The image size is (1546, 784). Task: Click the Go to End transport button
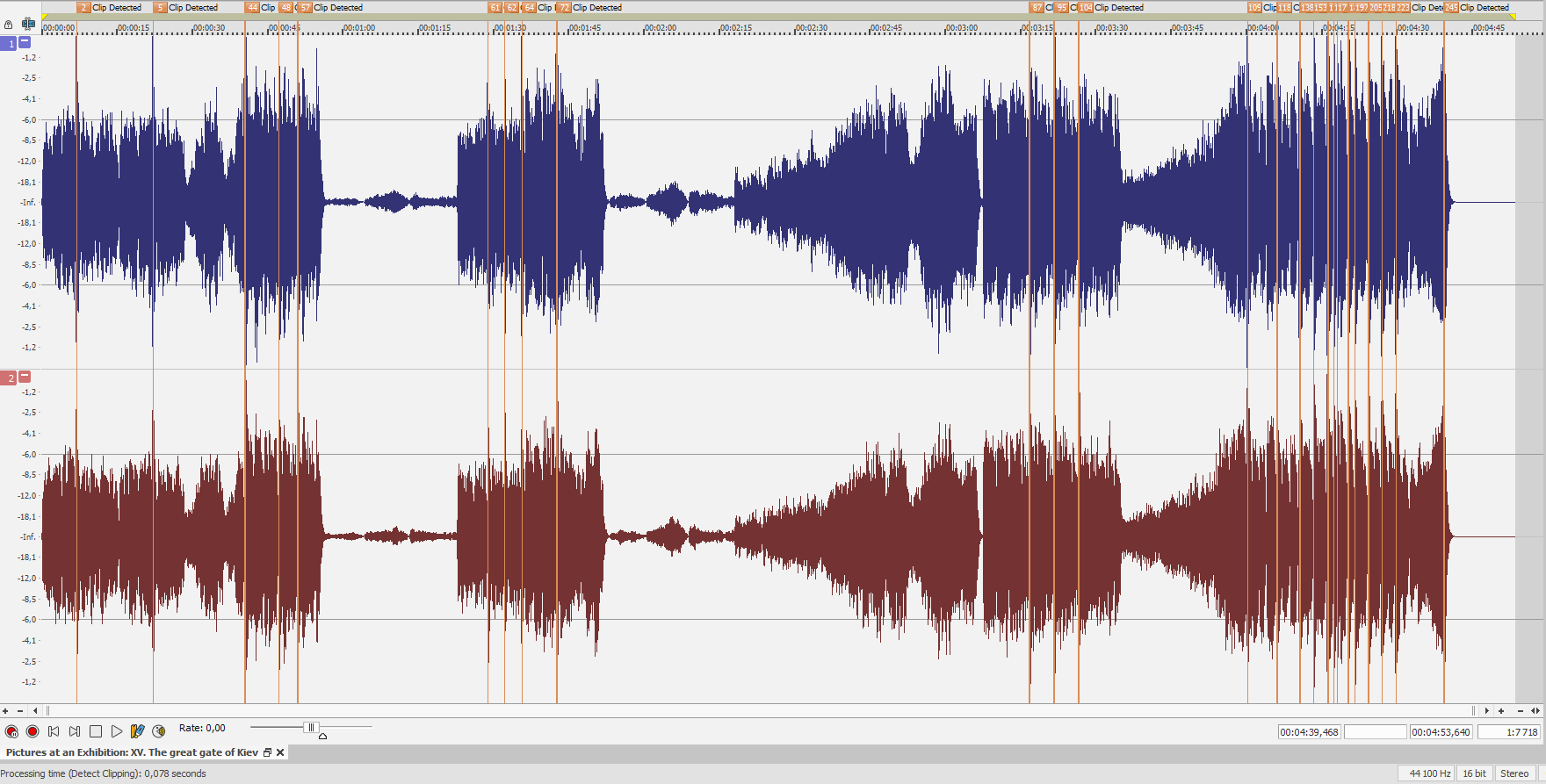75,731
